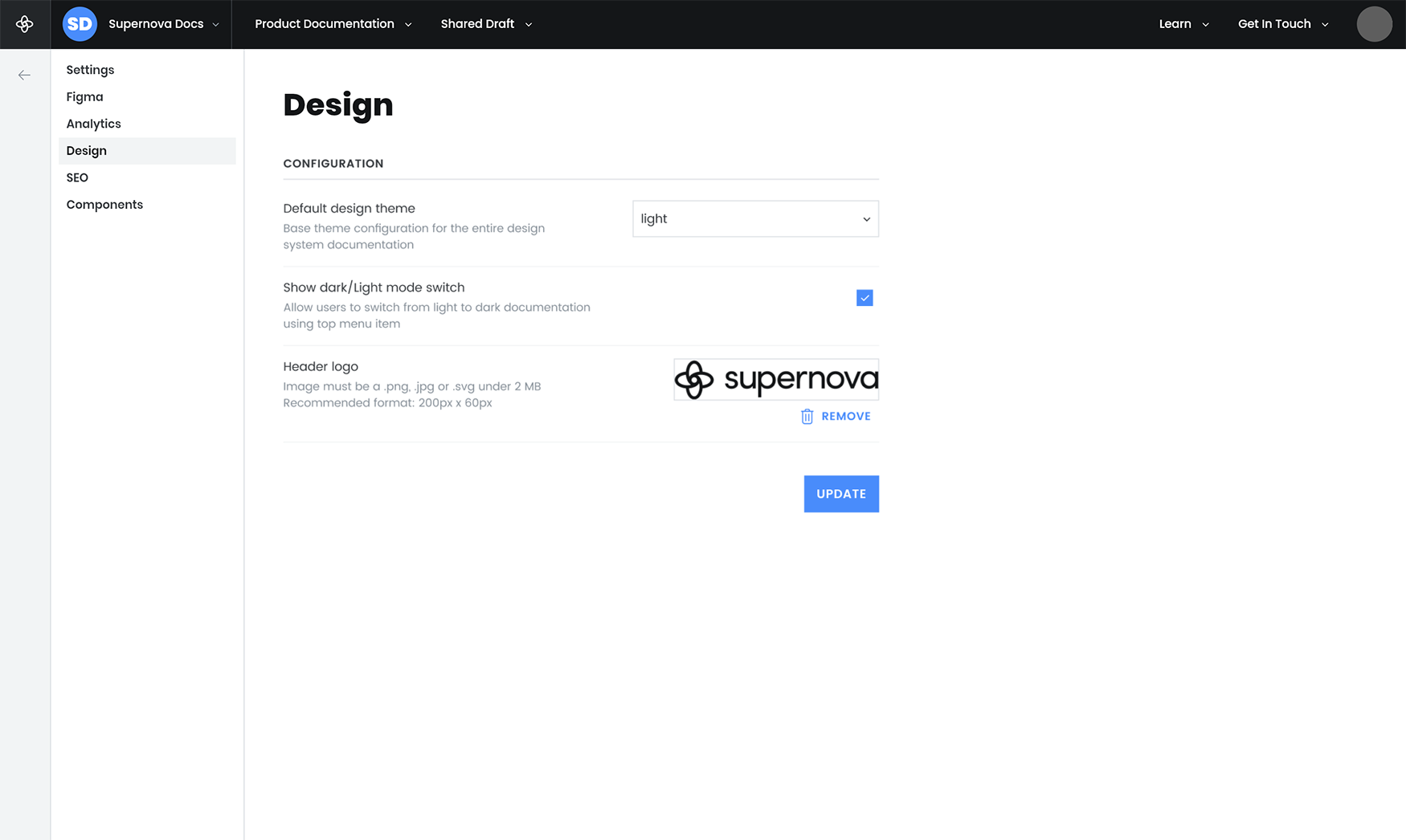Expand the Shared Draft version dropdown
This screenshot has height=840, width=1406.
coord(486,24)
